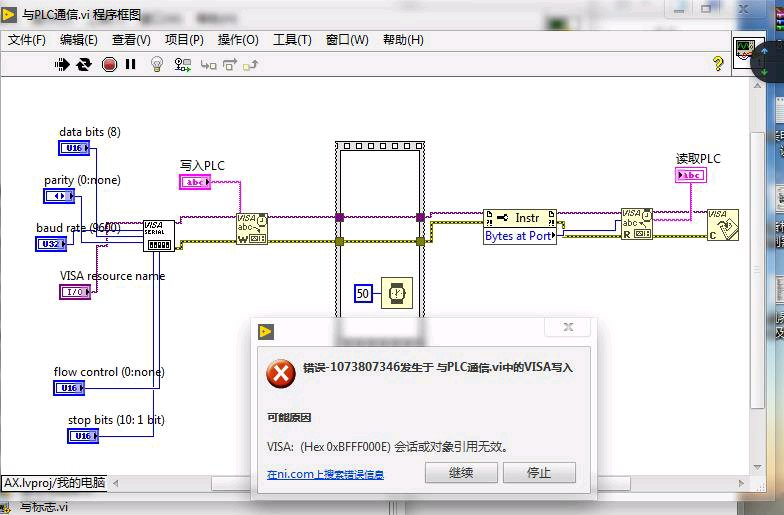
Task: Click Instr property node header
Action: click(520, 218)
